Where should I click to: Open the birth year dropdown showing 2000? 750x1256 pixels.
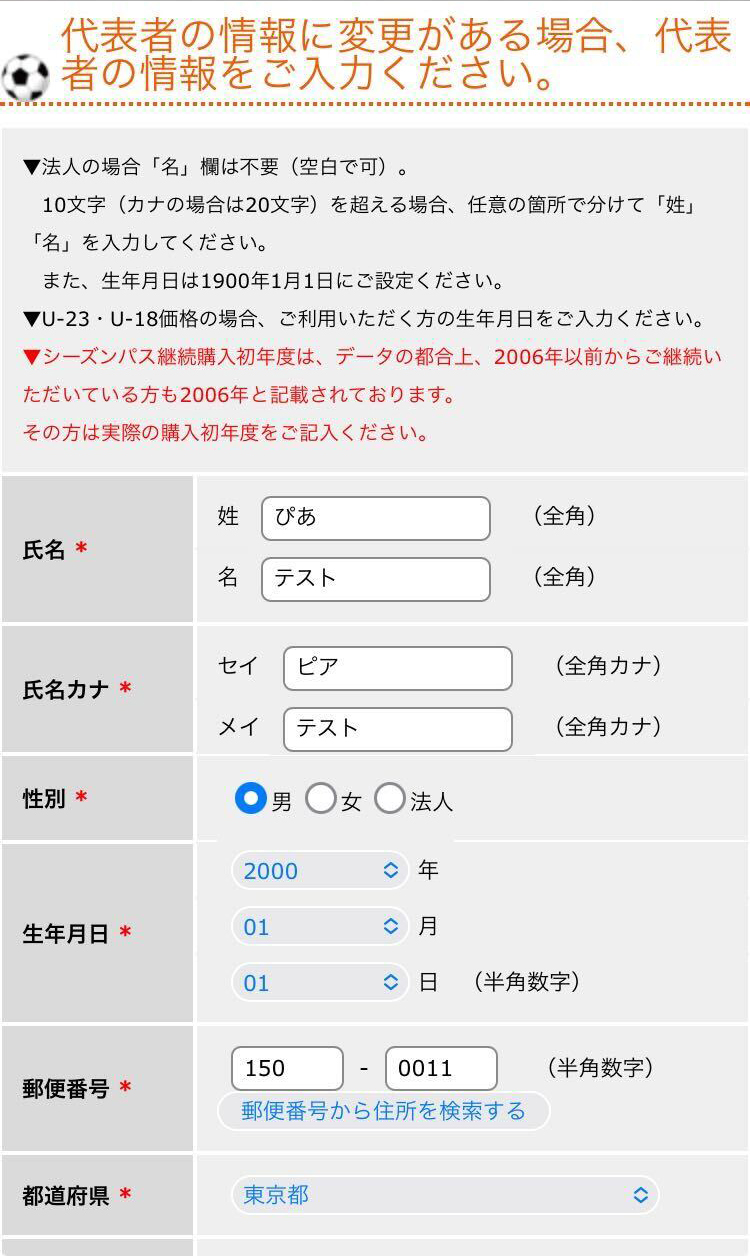(x=319, y=871)
